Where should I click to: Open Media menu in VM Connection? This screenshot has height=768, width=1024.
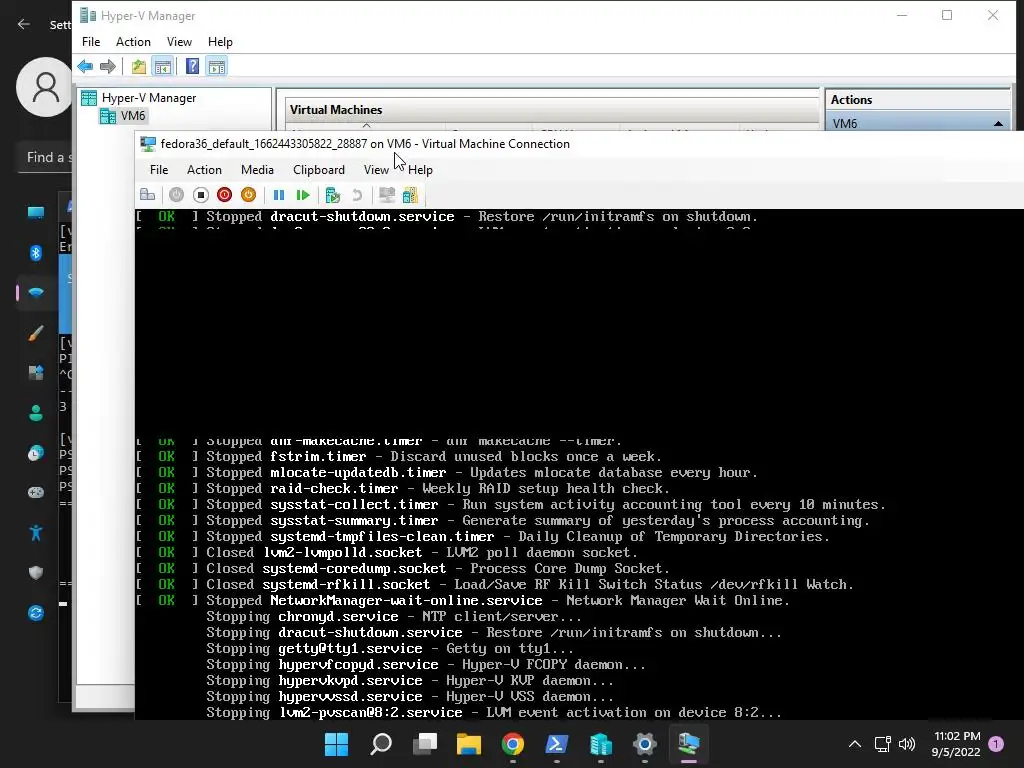(x=257, y=170)
